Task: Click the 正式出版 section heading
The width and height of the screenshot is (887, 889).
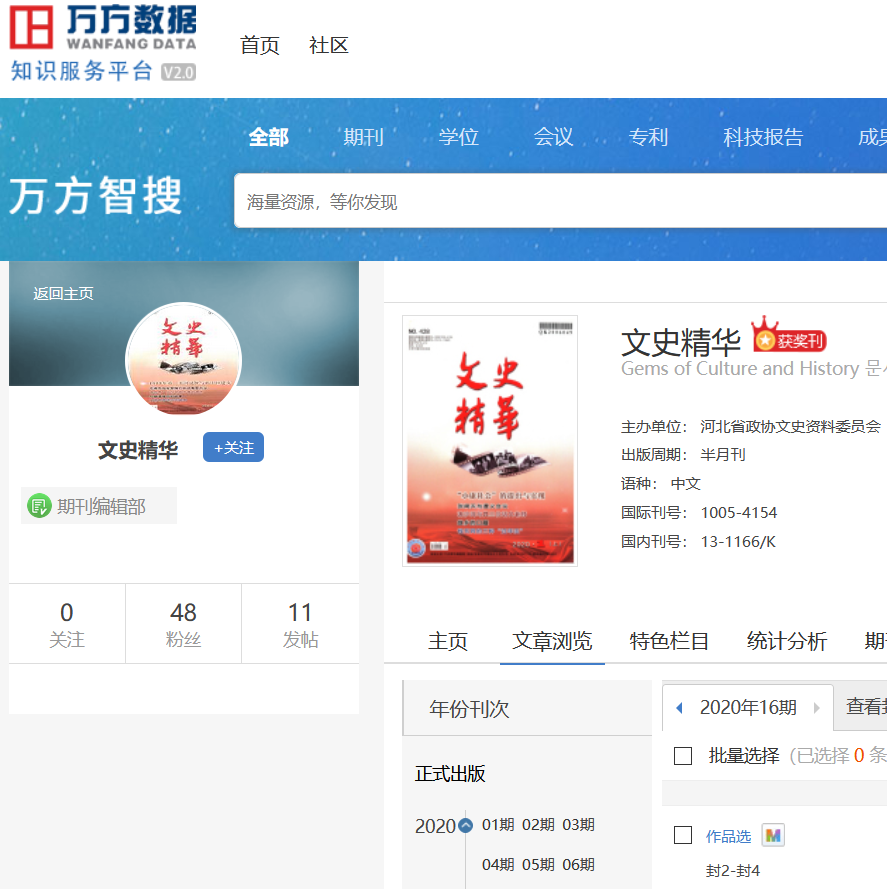Action: (450, 774)
